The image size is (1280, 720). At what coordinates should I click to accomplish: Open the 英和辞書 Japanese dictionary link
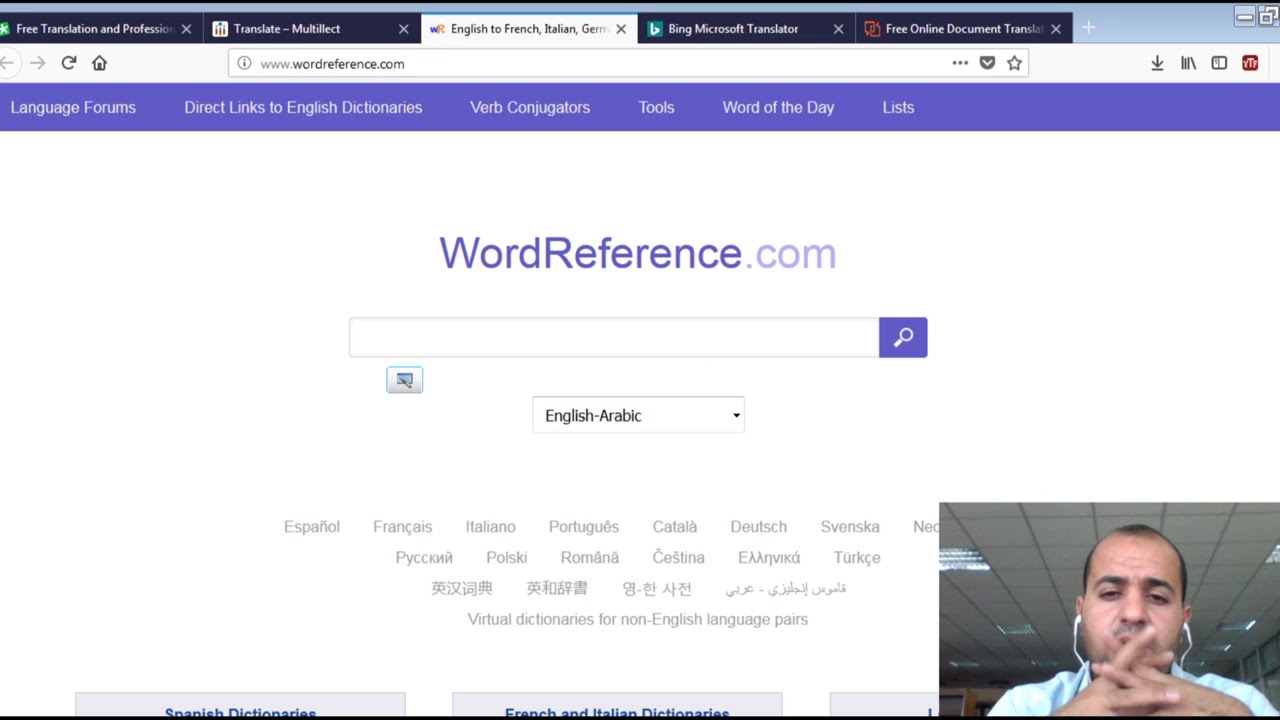557,589
